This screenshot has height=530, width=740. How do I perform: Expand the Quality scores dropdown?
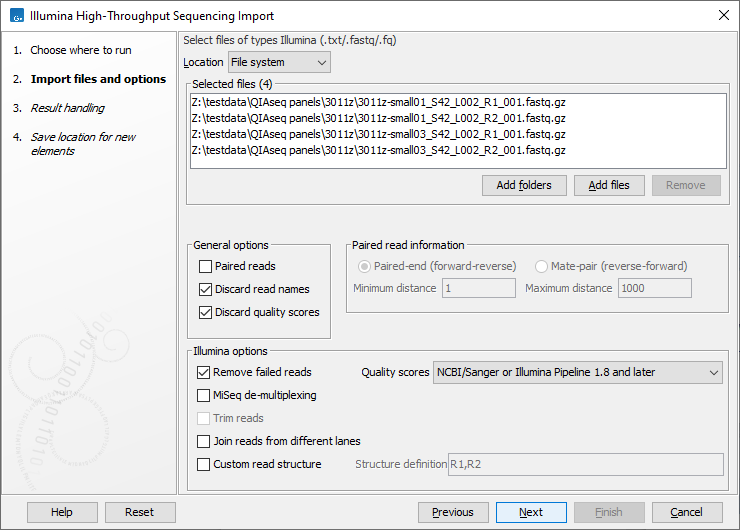click(577, 372)
